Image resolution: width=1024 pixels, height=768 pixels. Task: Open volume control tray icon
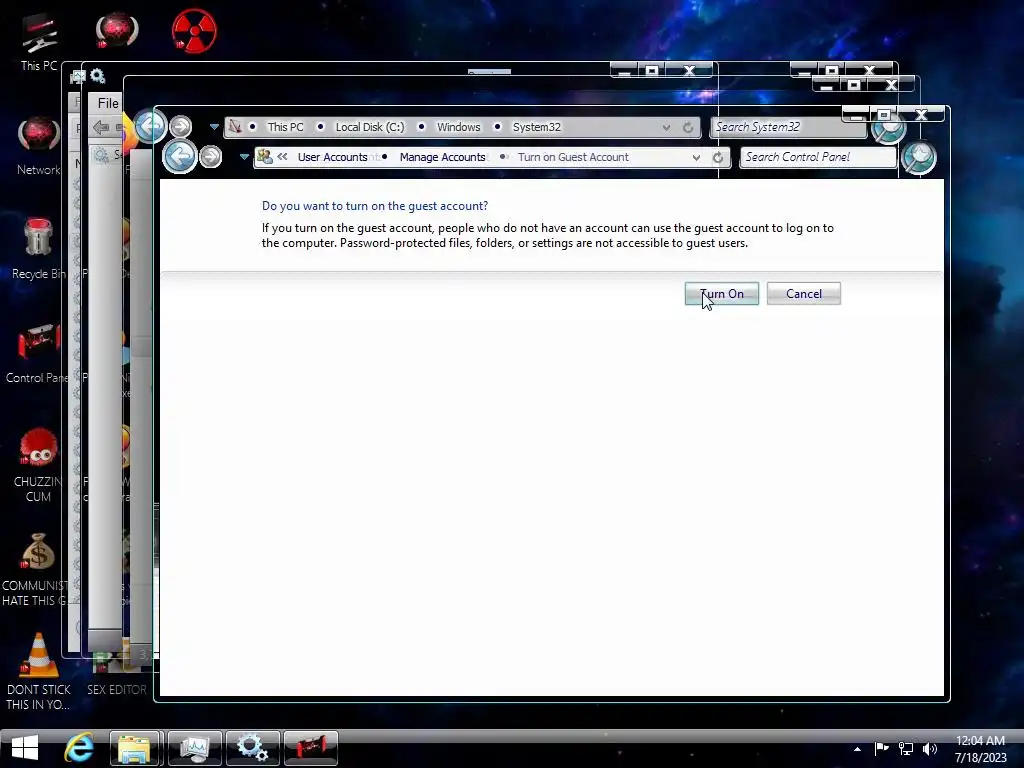[930, 749]
